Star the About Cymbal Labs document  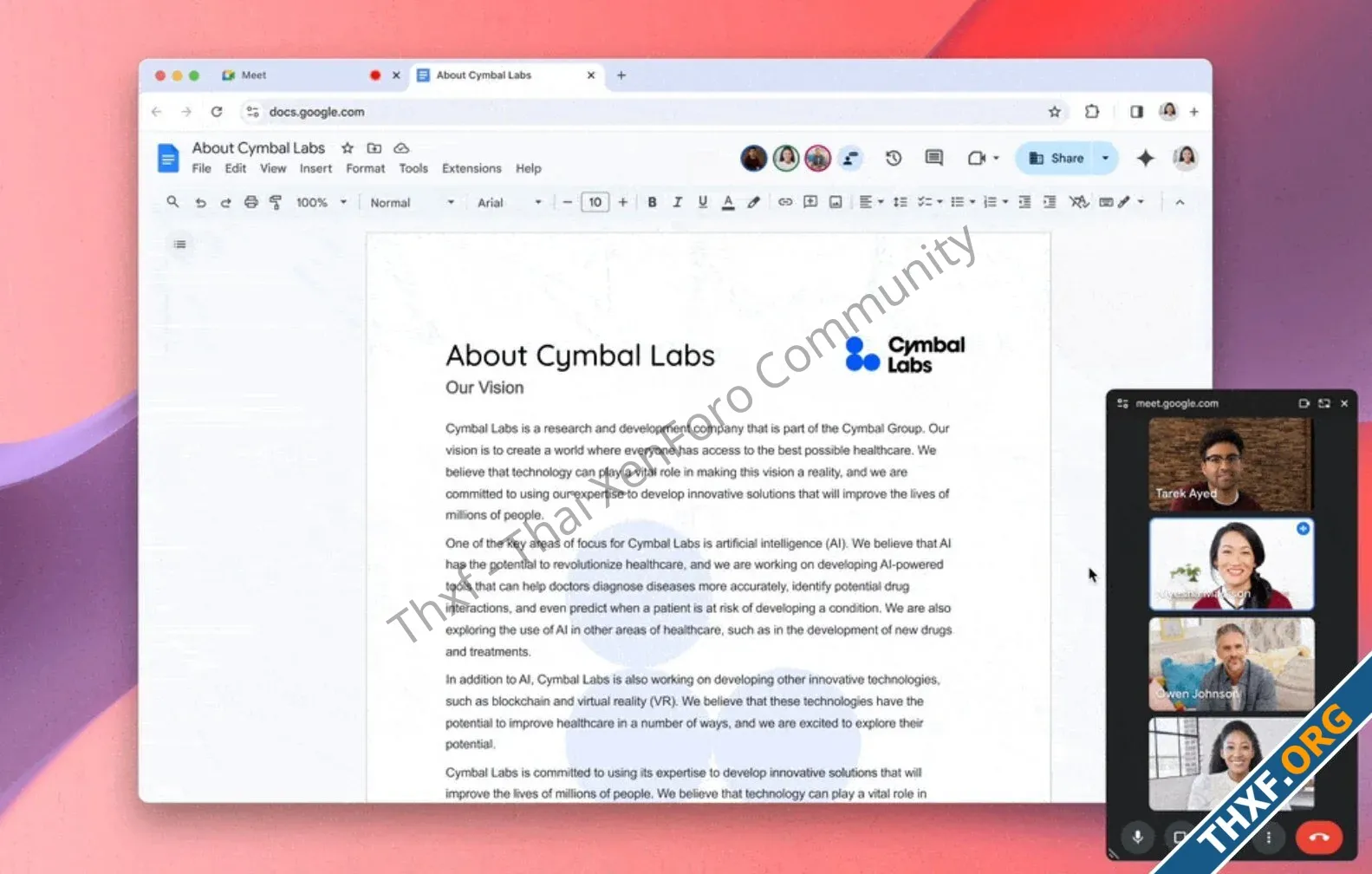(x=348, y=148)
